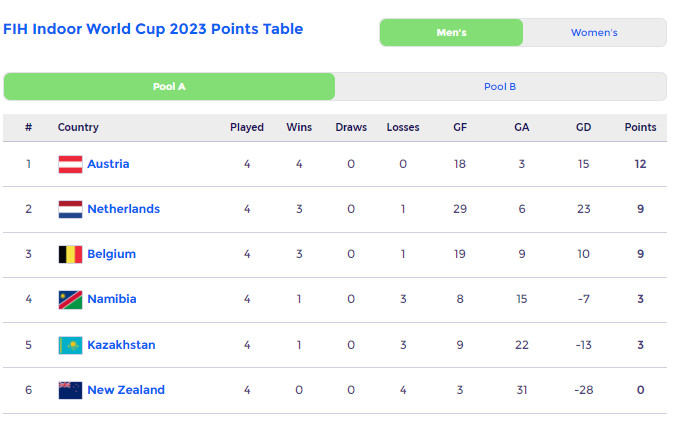This screenshot has width=673, height=434.
Task: Open the New Zealand team link
Action: pyautogui.click(x=126, y=390)
